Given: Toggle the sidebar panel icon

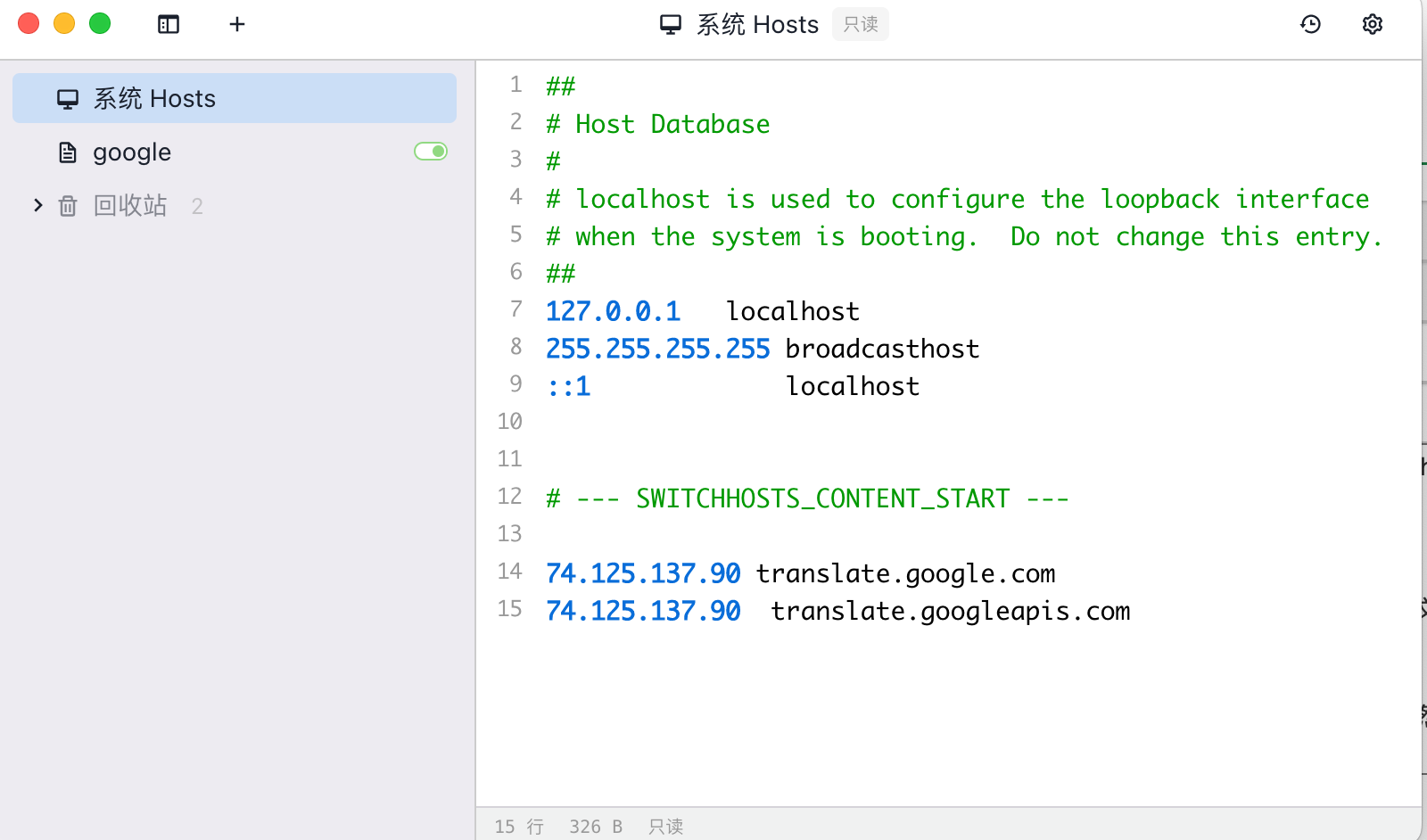Looking at the screenshot, I should click(x=169, y=24).
